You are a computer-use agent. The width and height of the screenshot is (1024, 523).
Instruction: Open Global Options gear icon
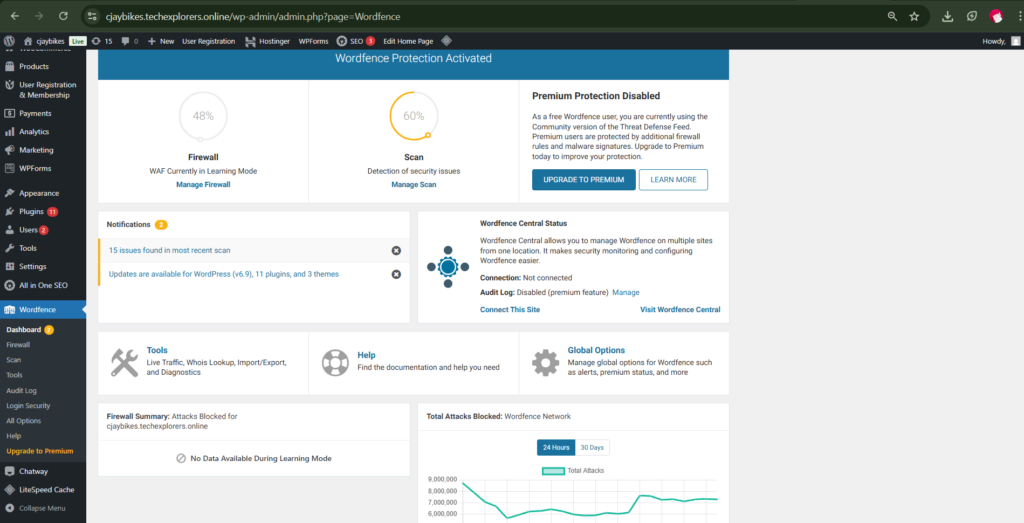545,362
